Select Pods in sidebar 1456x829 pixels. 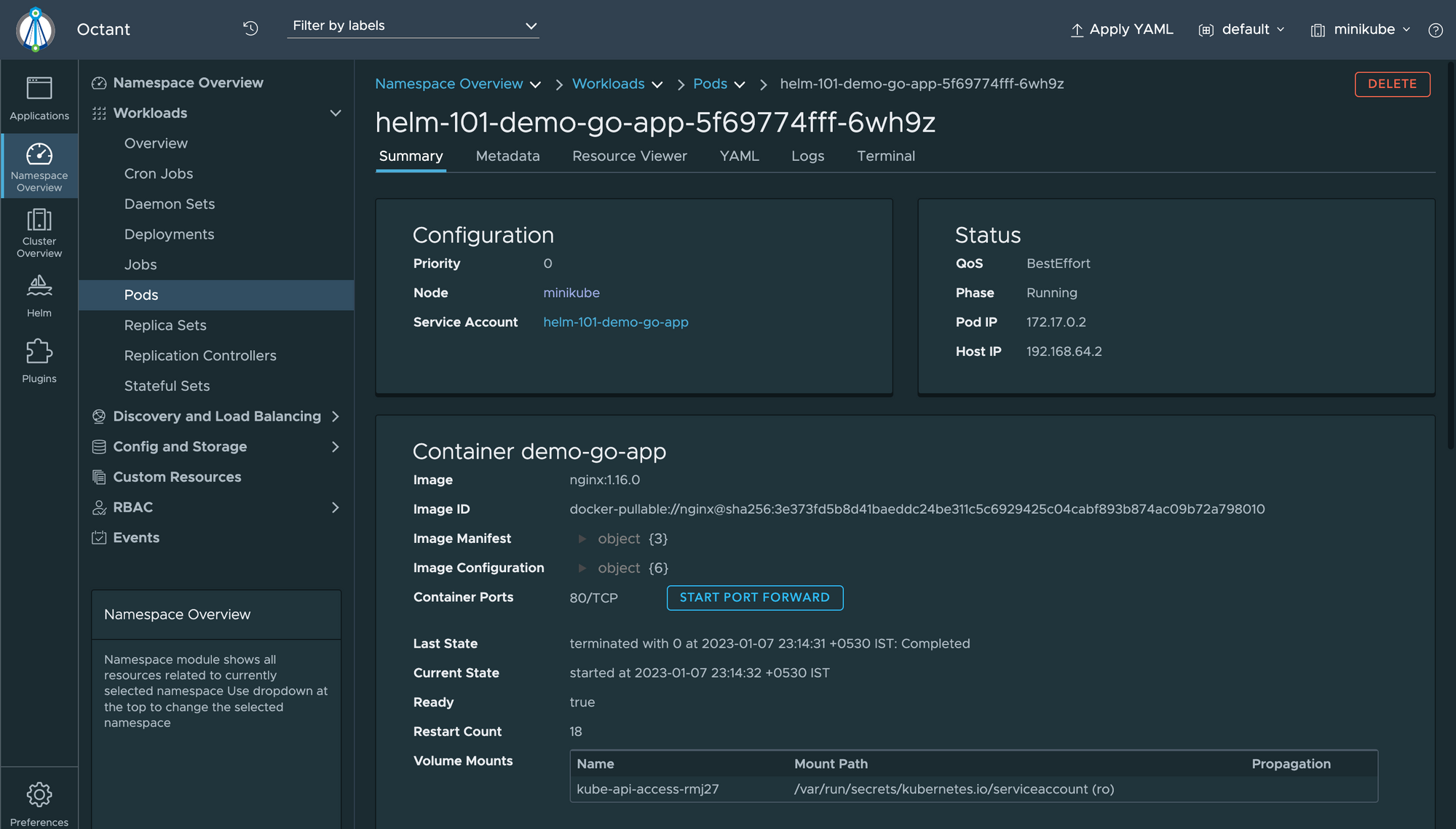coord(216,295)
